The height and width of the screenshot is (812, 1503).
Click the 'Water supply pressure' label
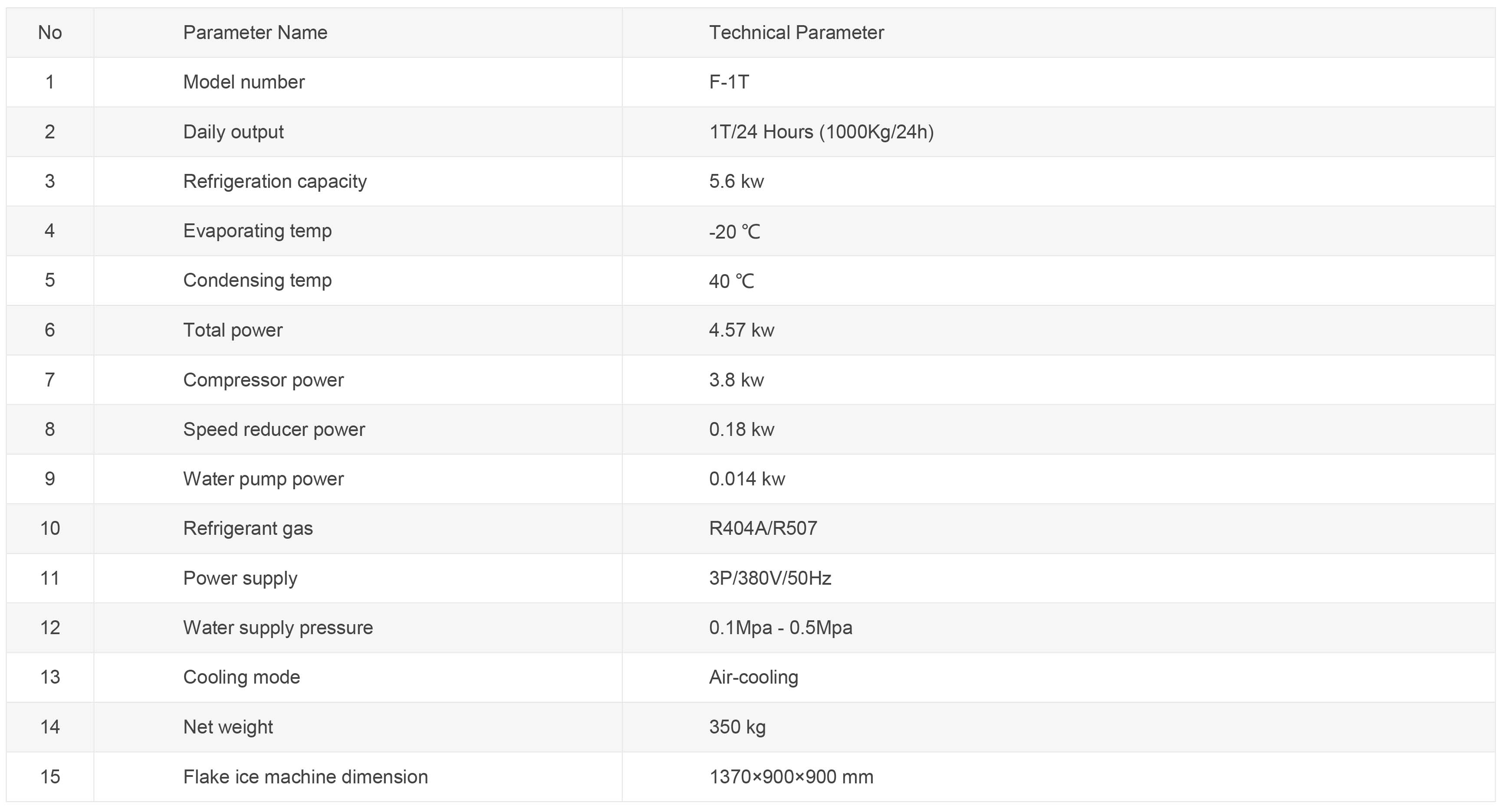278,628
